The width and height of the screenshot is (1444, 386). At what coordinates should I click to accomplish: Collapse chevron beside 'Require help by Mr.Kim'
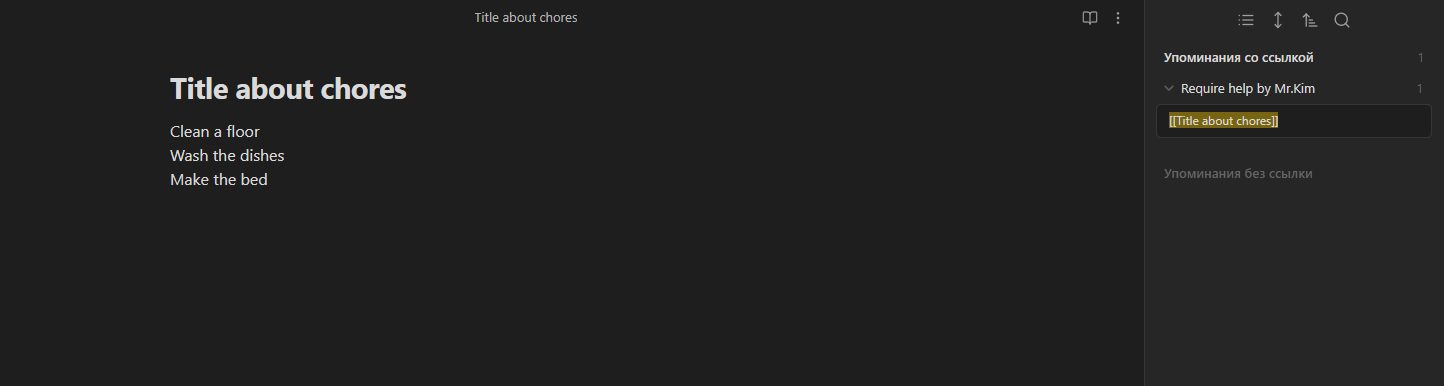pos(1169,89)
